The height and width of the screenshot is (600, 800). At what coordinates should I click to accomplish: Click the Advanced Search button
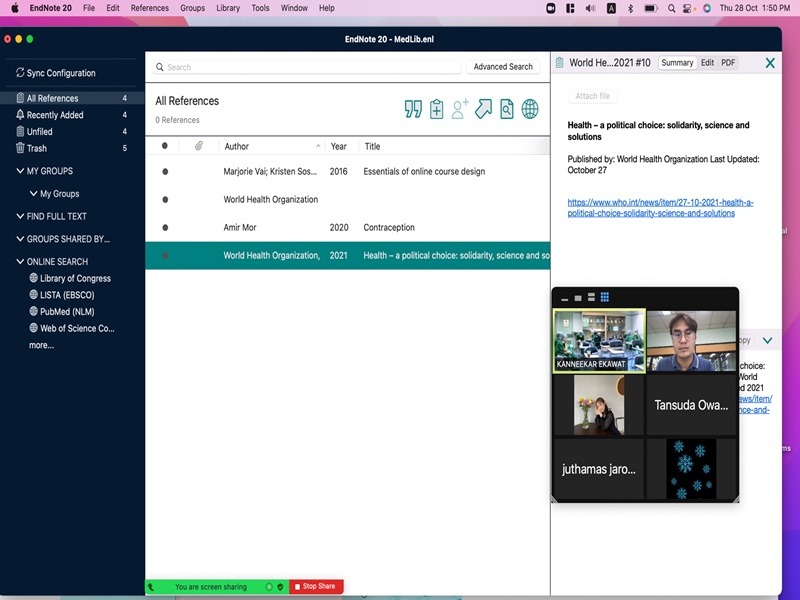503,67
